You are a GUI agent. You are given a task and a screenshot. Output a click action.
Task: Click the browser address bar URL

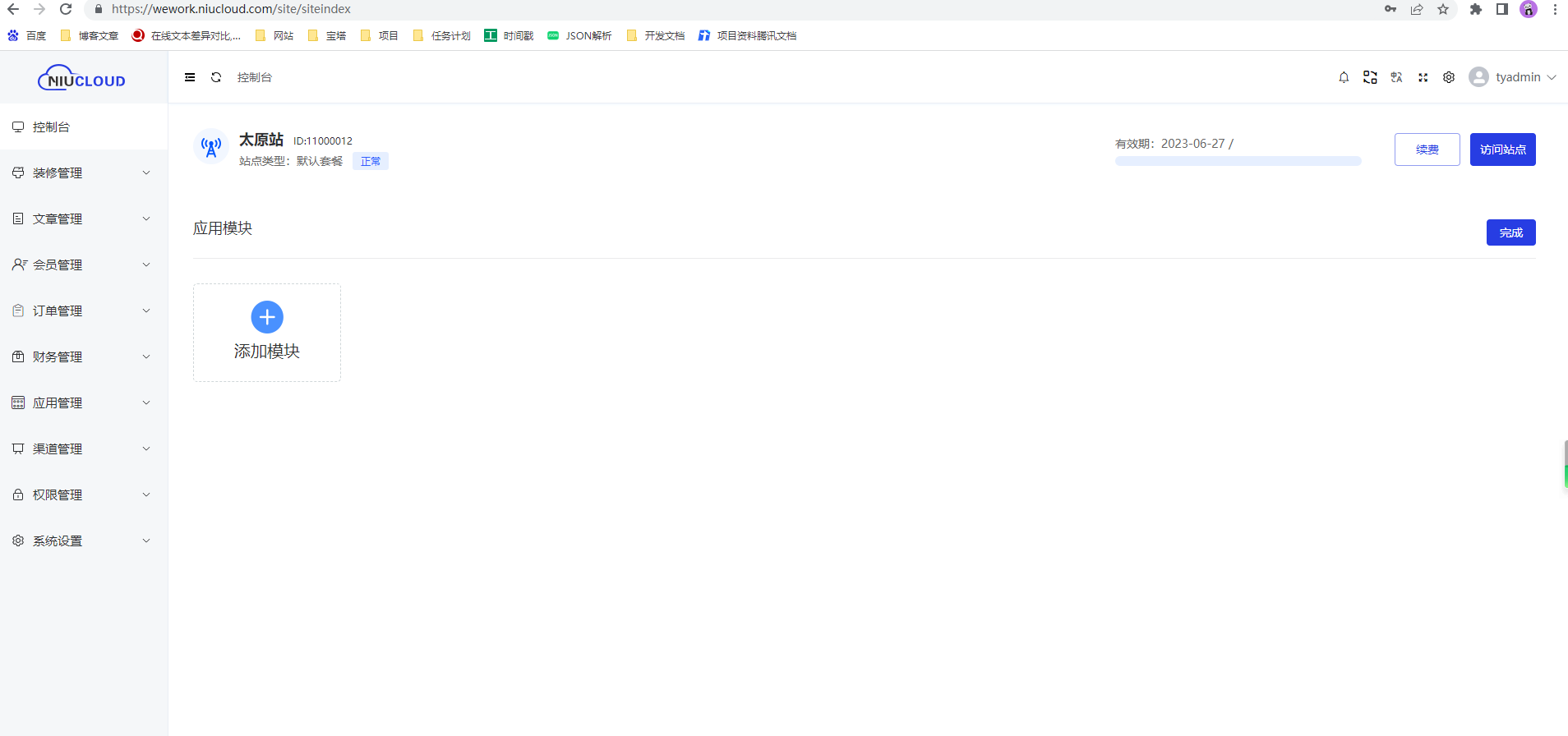(231, 9)
